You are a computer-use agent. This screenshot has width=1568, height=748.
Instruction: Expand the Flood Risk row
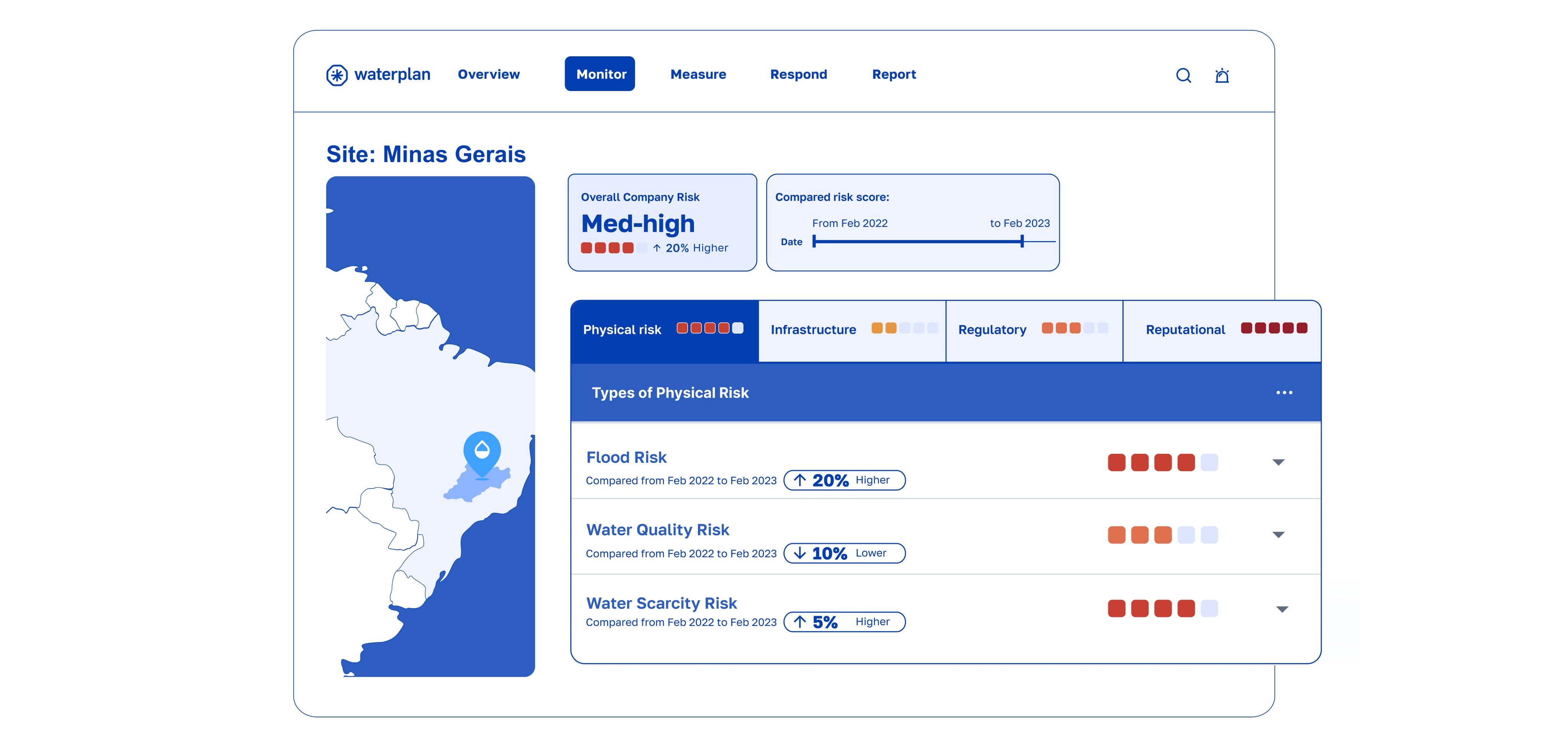coord(1278,462)
